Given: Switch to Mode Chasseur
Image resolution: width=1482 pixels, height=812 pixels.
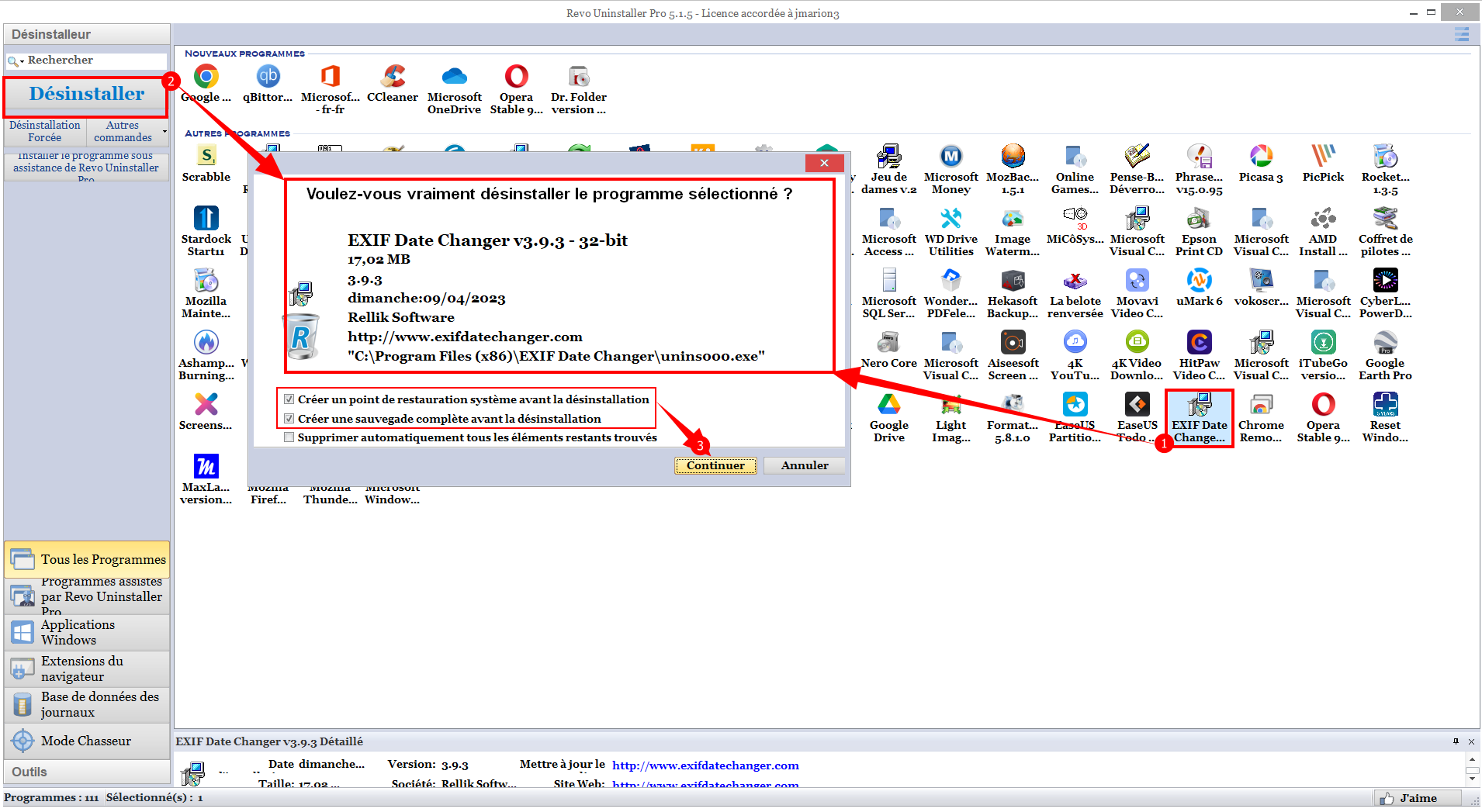Looking at the screenshot, I should point(87,741).
